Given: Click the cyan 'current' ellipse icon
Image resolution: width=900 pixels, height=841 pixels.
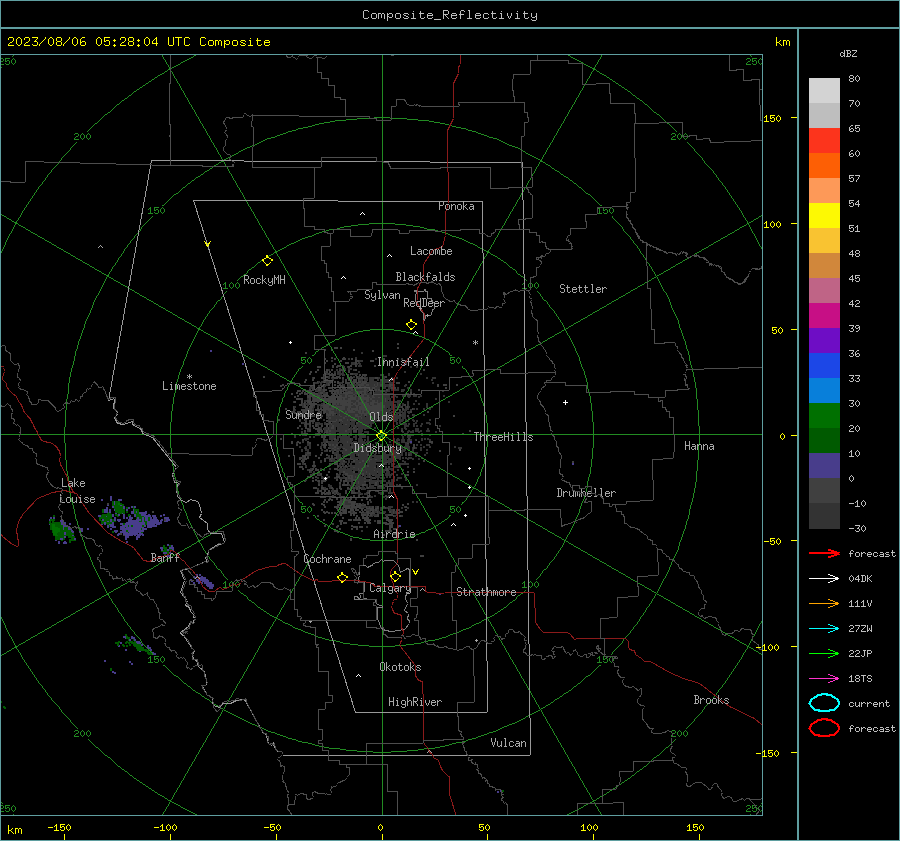Looking at the screenshot, I should [x=824, y=703].
